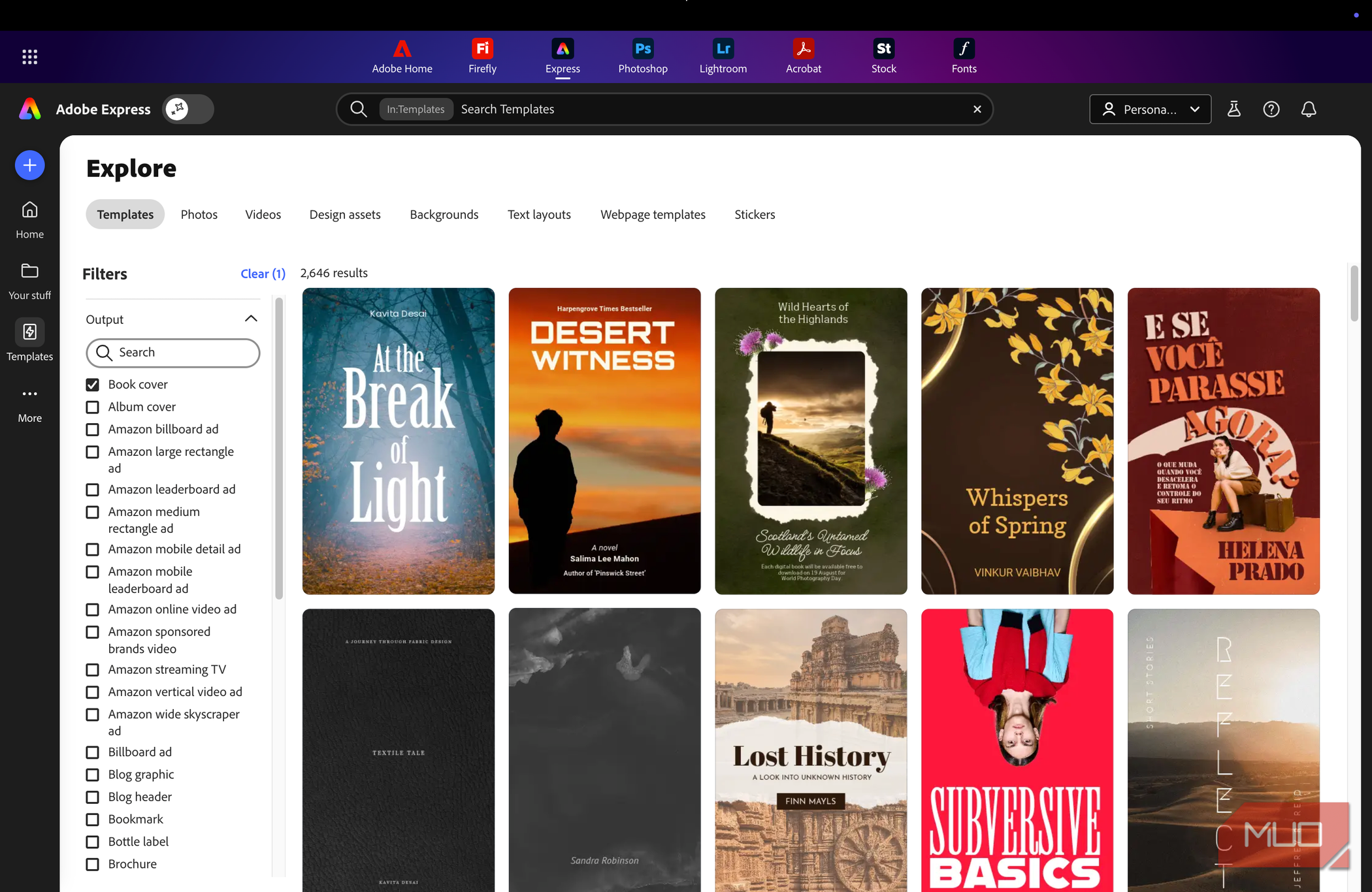This screenshot has width=1372, height=892.
Task: Clear the search bar with the X
Action: 977,109
